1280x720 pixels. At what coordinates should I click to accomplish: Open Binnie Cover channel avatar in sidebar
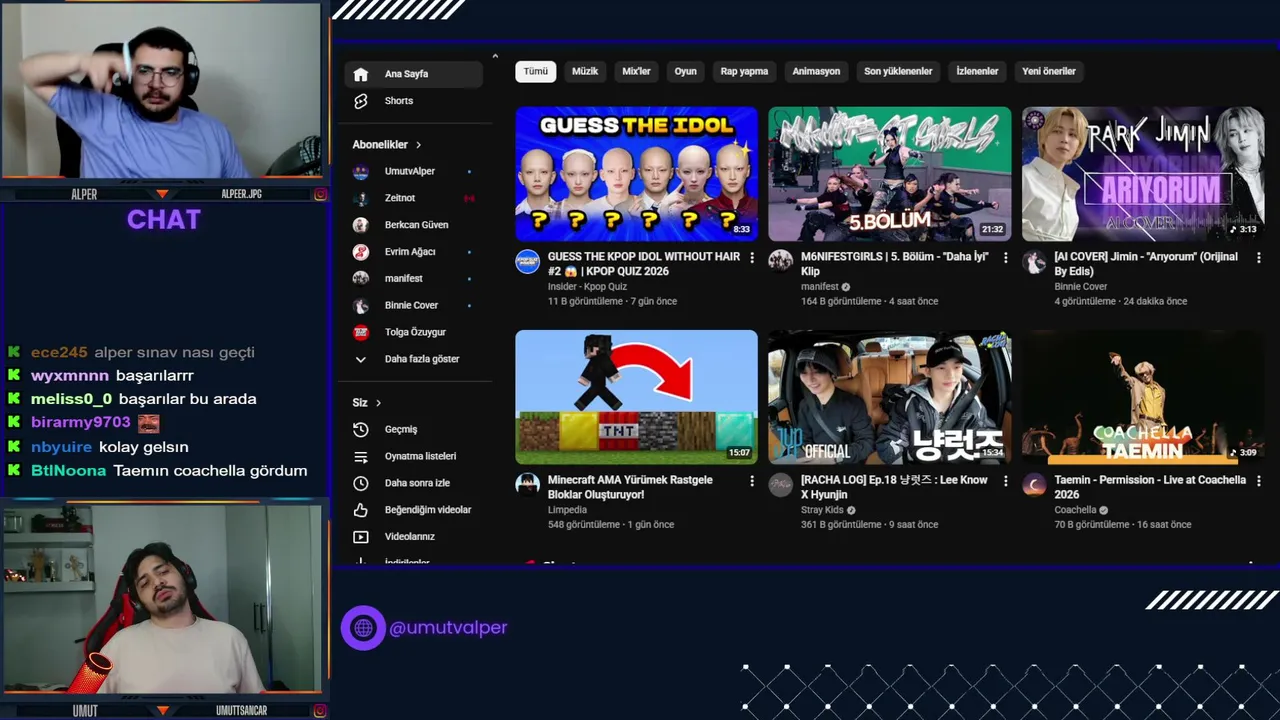click(361, 305)
